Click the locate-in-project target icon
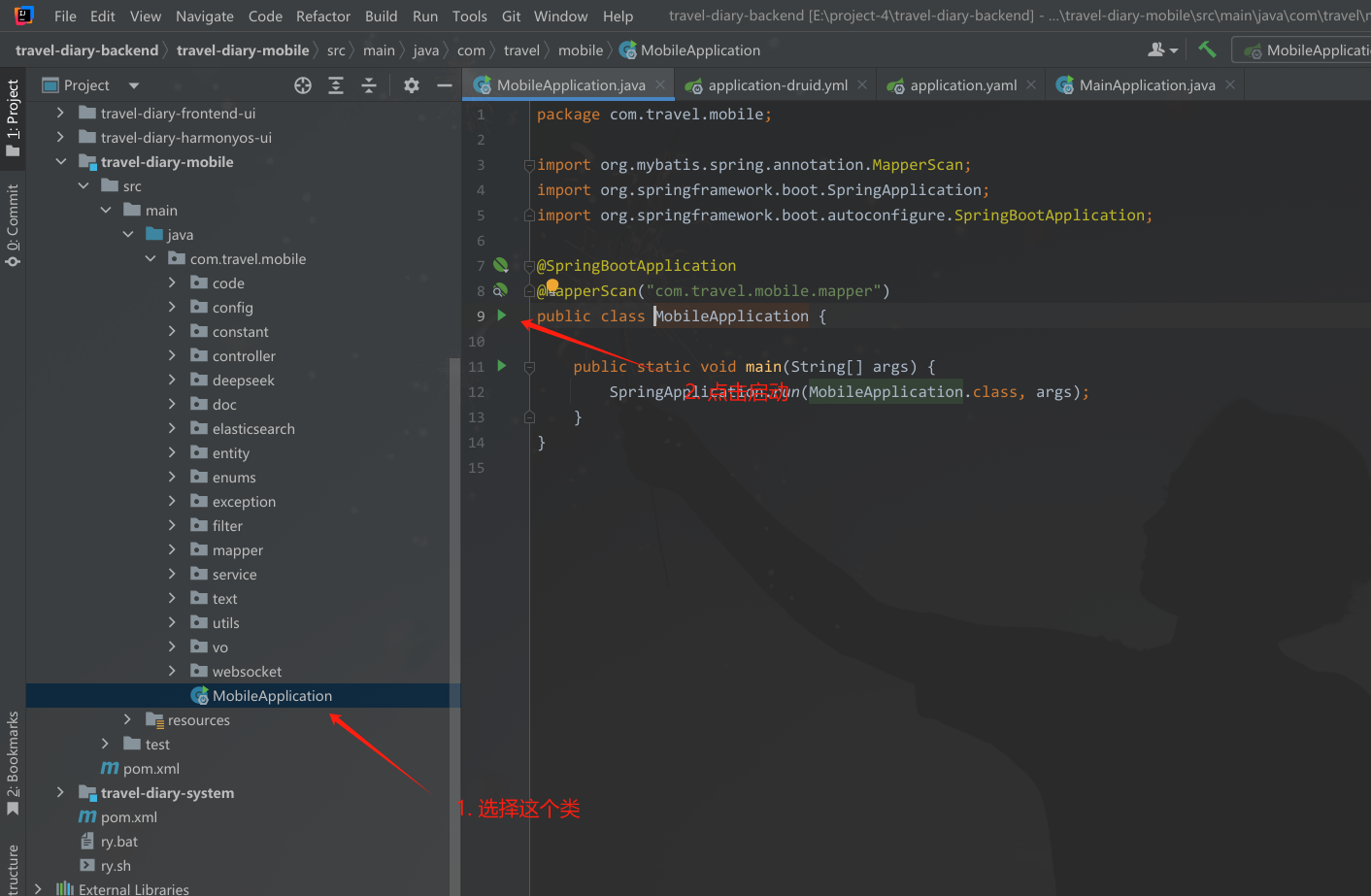Viewport: 1371px width, 896px height. tap(303, 85)
